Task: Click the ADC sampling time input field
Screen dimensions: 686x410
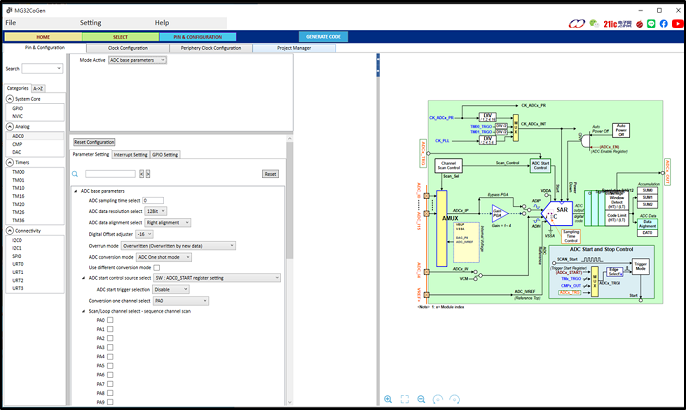Action: 153,200
